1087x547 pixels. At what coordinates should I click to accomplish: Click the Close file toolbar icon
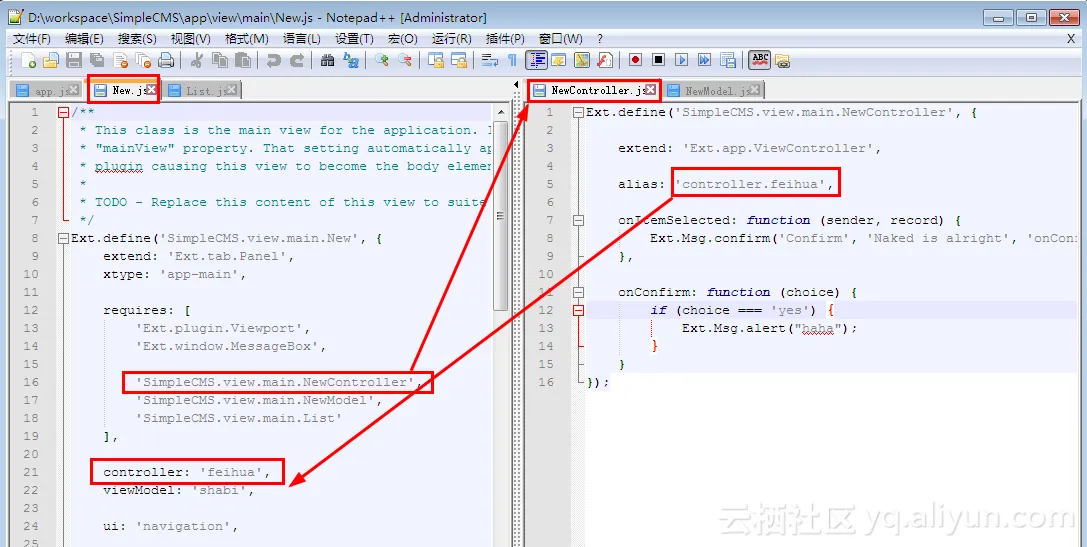pos(121,61)
